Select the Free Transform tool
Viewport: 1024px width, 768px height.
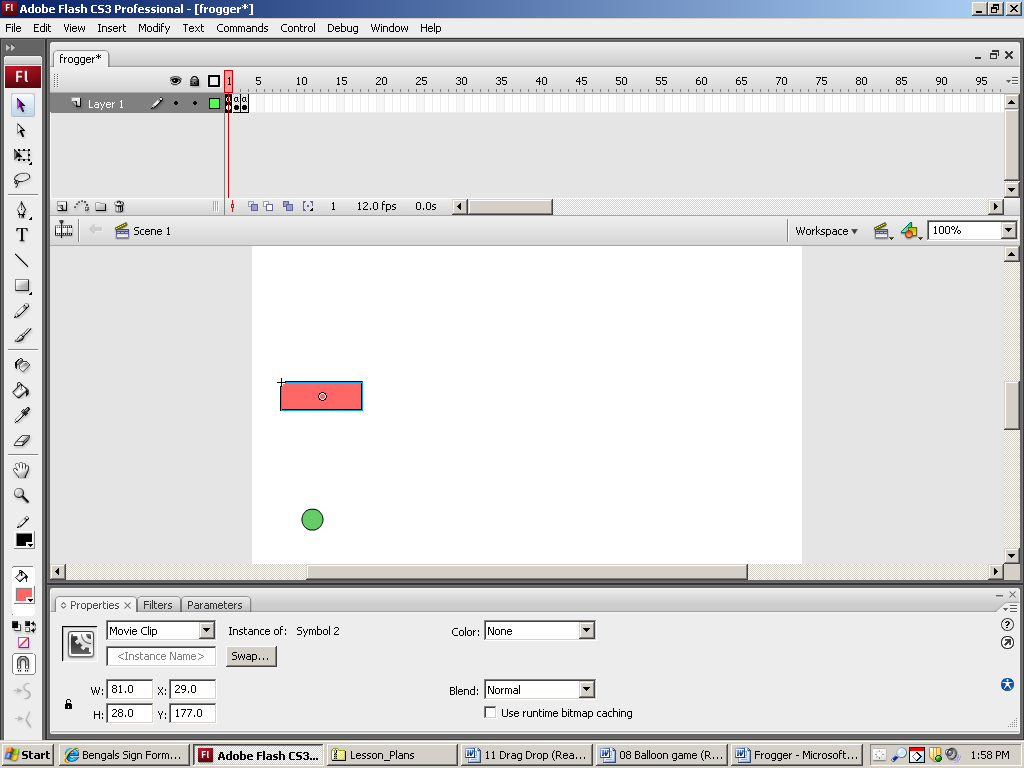(22, 156)
